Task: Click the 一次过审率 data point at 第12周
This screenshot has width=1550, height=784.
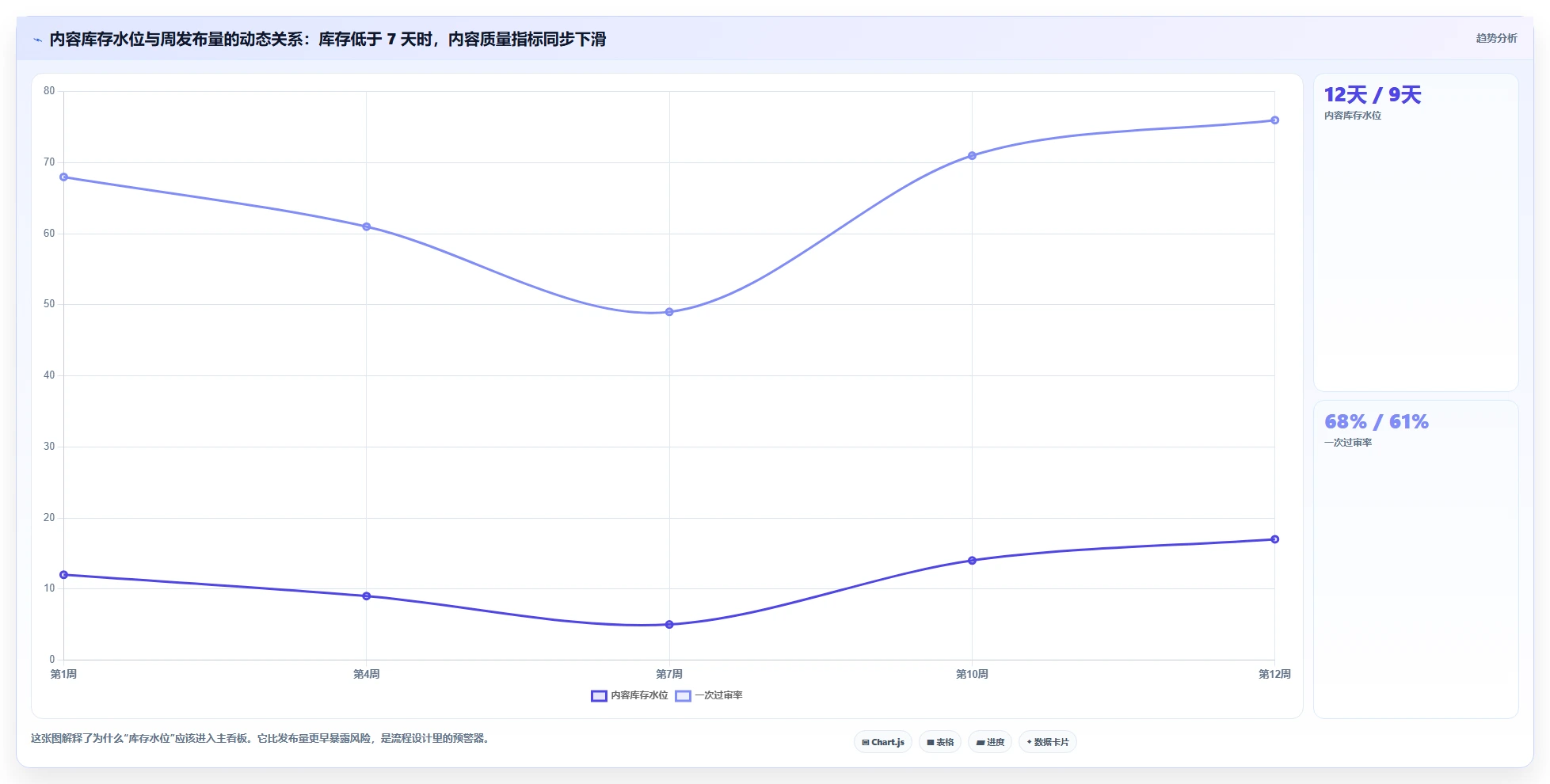Action: 1274,120
